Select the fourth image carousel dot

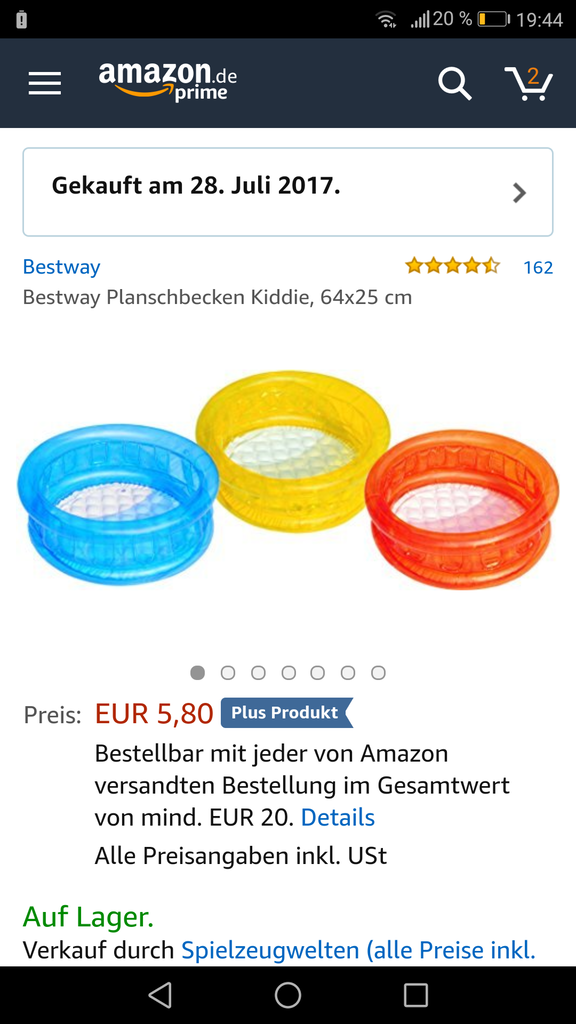(289, 673)
